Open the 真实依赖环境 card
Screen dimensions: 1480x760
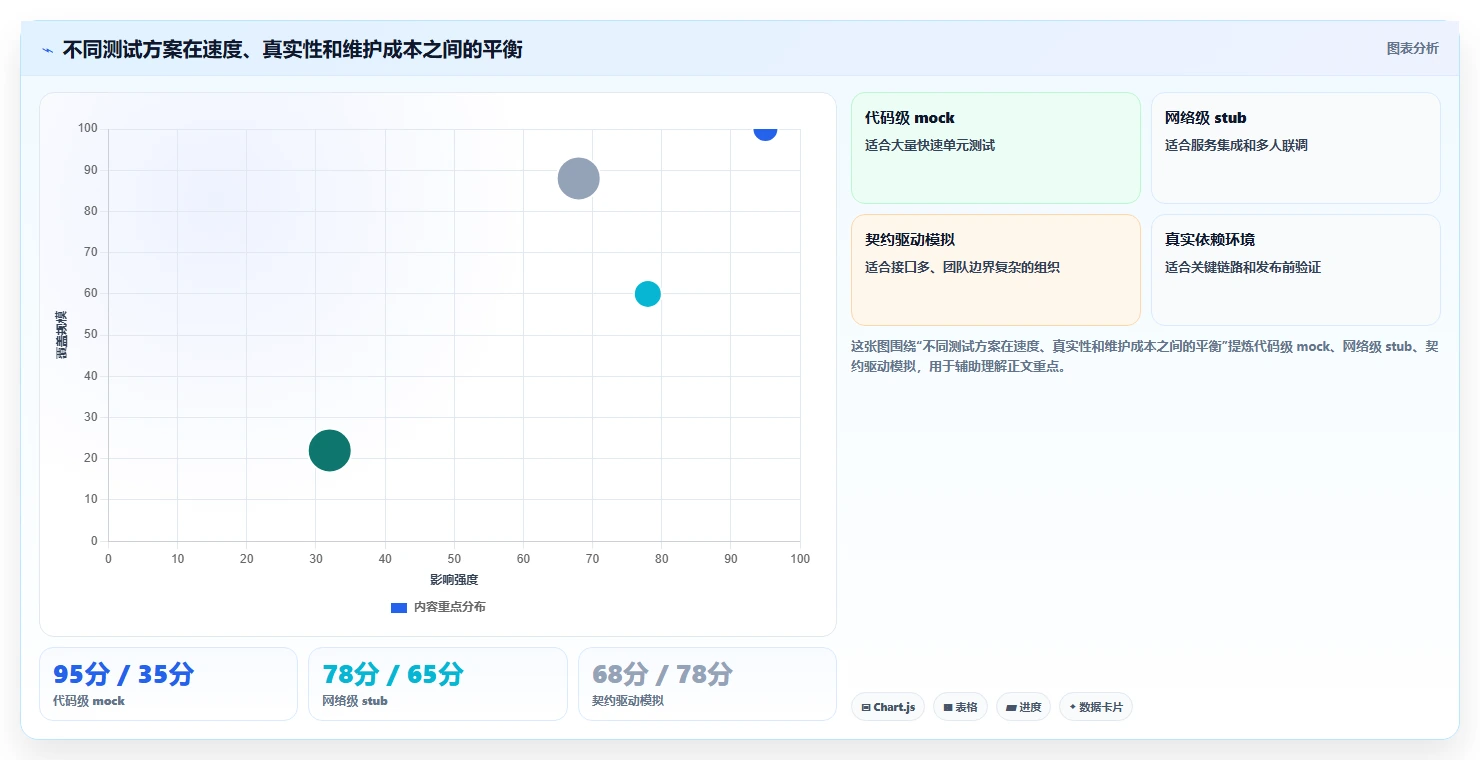(x=1295, y=270)
